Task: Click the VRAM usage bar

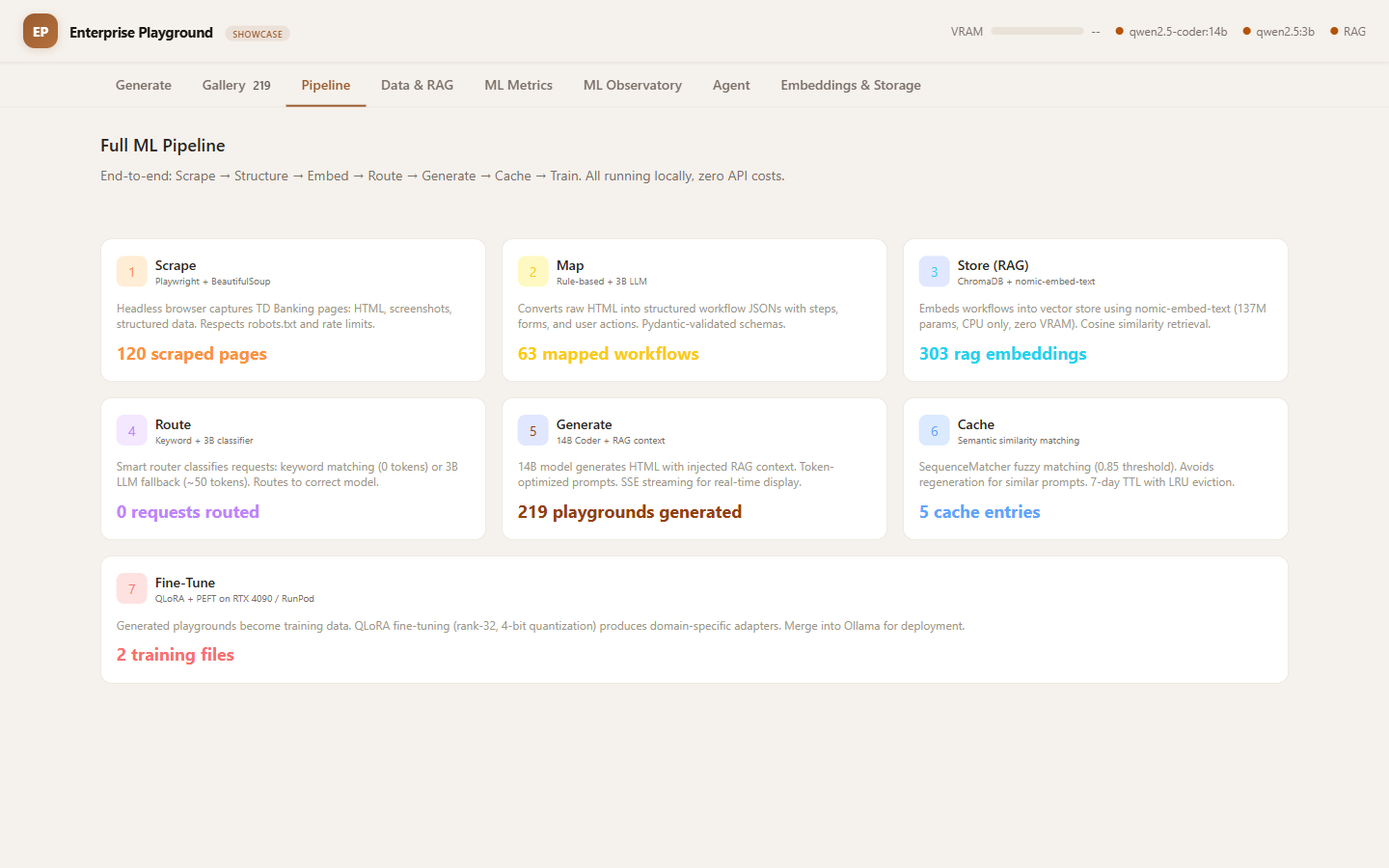Action: [1037, 32]
